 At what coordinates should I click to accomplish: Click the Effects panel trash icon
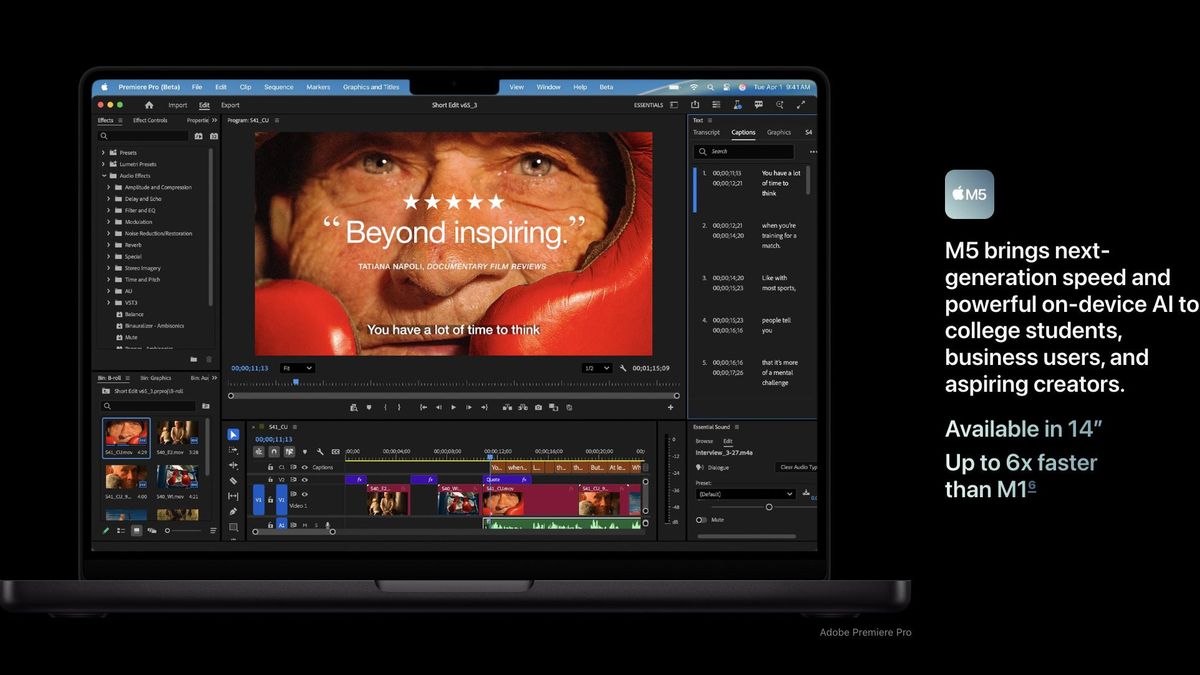click(x=209, y=359)
